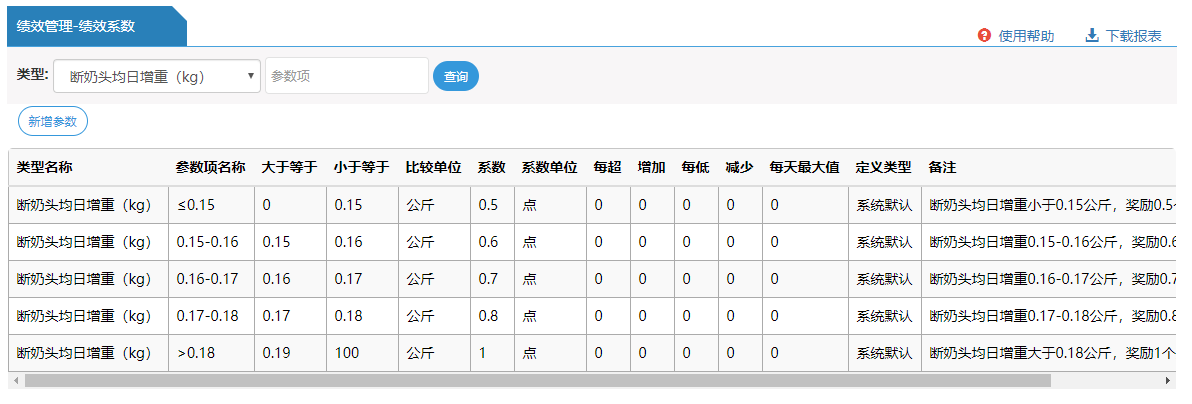Click the scrollbar right arrow
Image resolution: width=1192 pixels, height=404 pixels.
point(1167,381)
